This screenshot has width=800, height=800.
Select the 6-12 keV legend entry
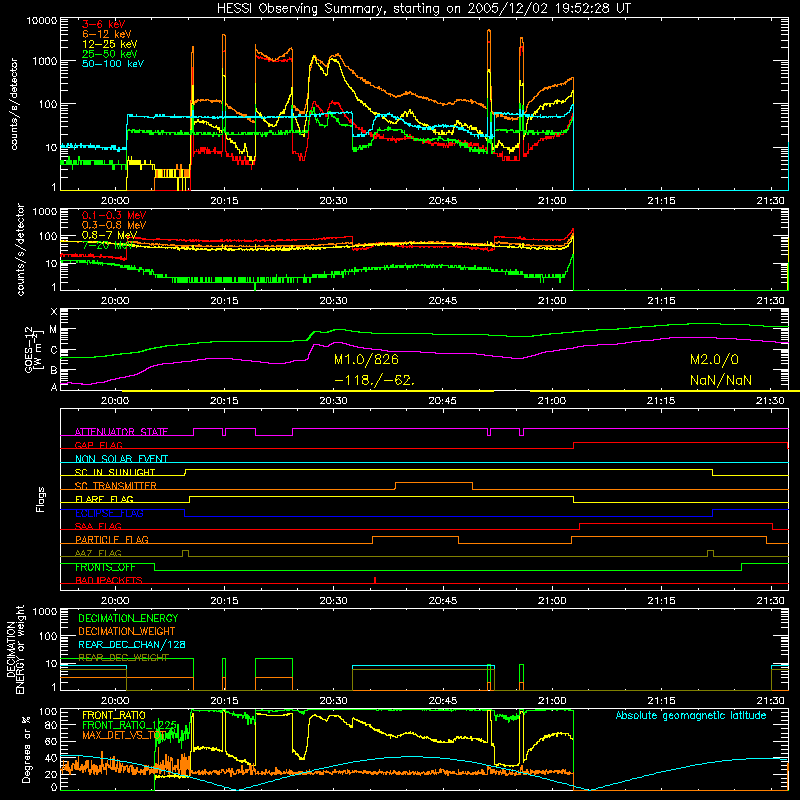pos(107,34)
